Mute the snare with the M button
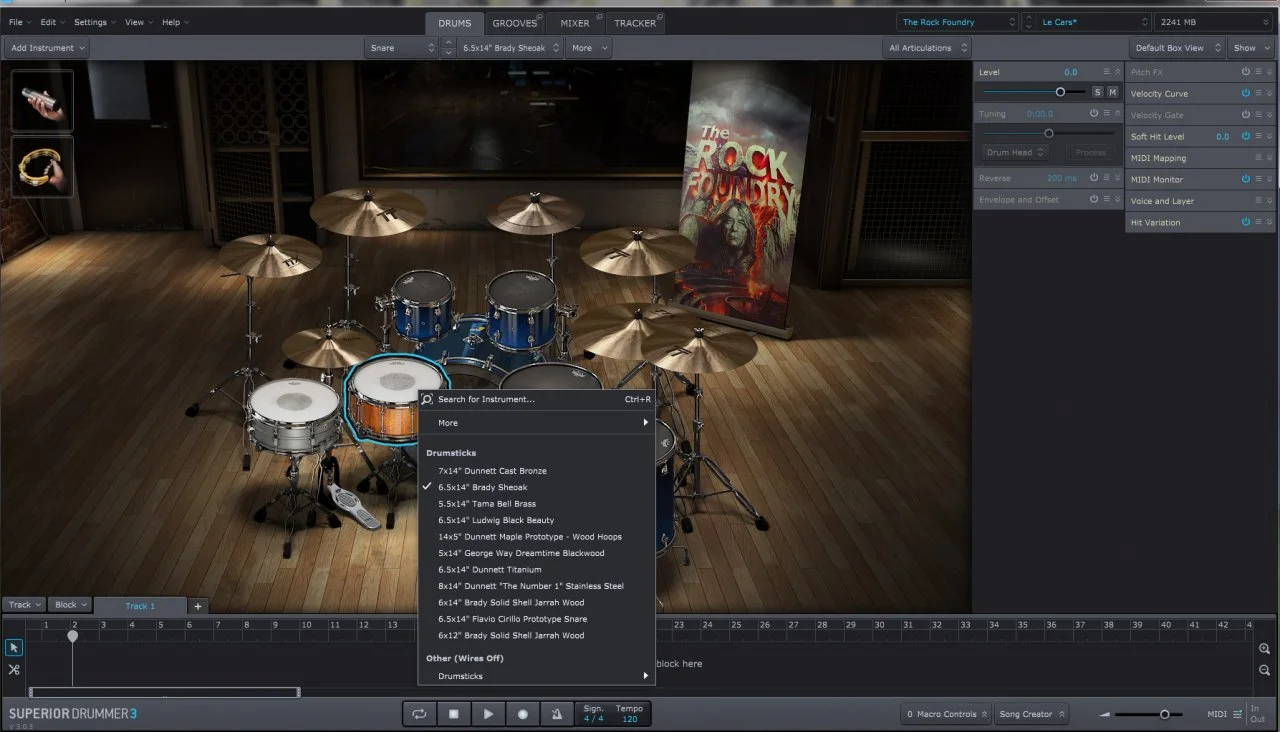The width and height of the screenshot is (1280, 732). point(1112,92)
